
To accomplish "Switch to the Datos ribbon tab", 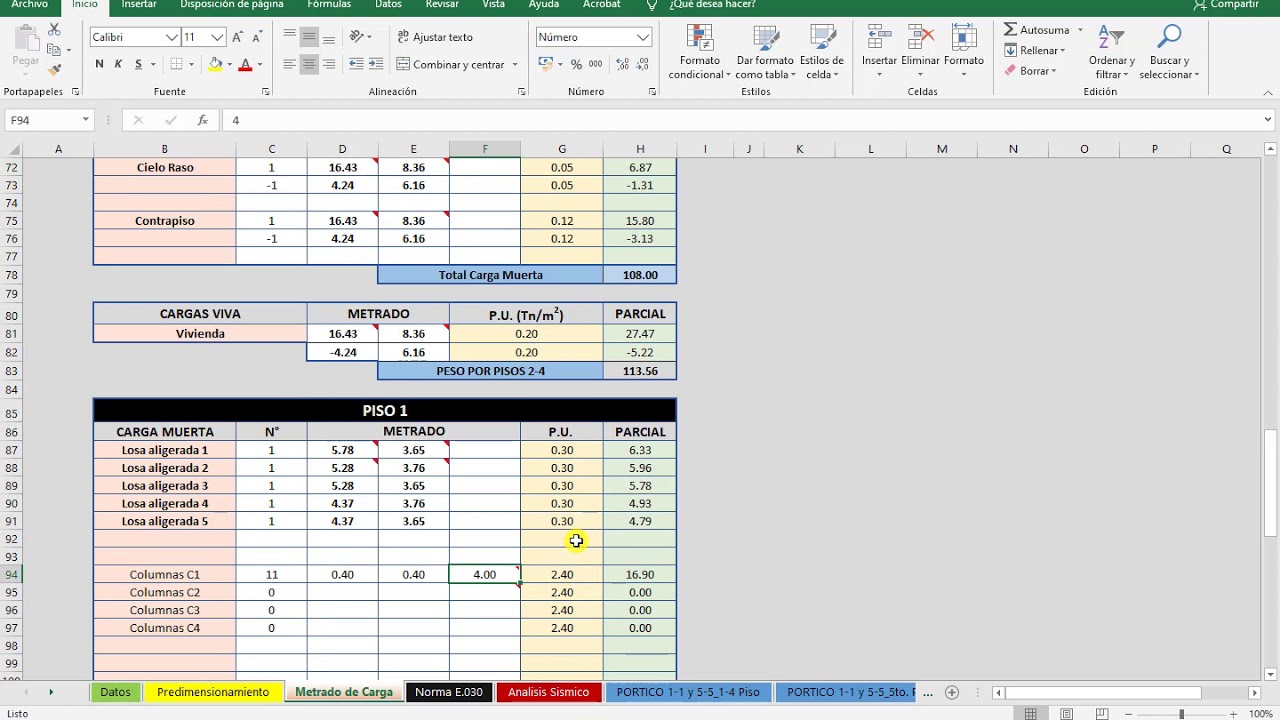I will click(388, 5).
